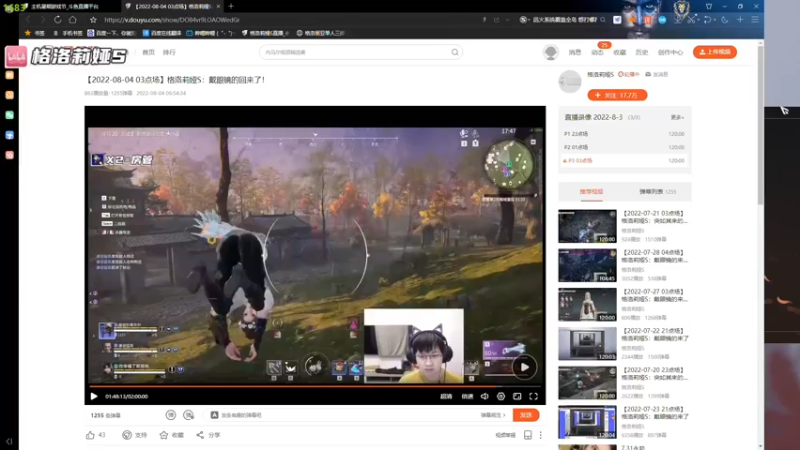Select P1 23点场 recording
This screenshot has height=450, width=800.
click(x=624, y=134)
